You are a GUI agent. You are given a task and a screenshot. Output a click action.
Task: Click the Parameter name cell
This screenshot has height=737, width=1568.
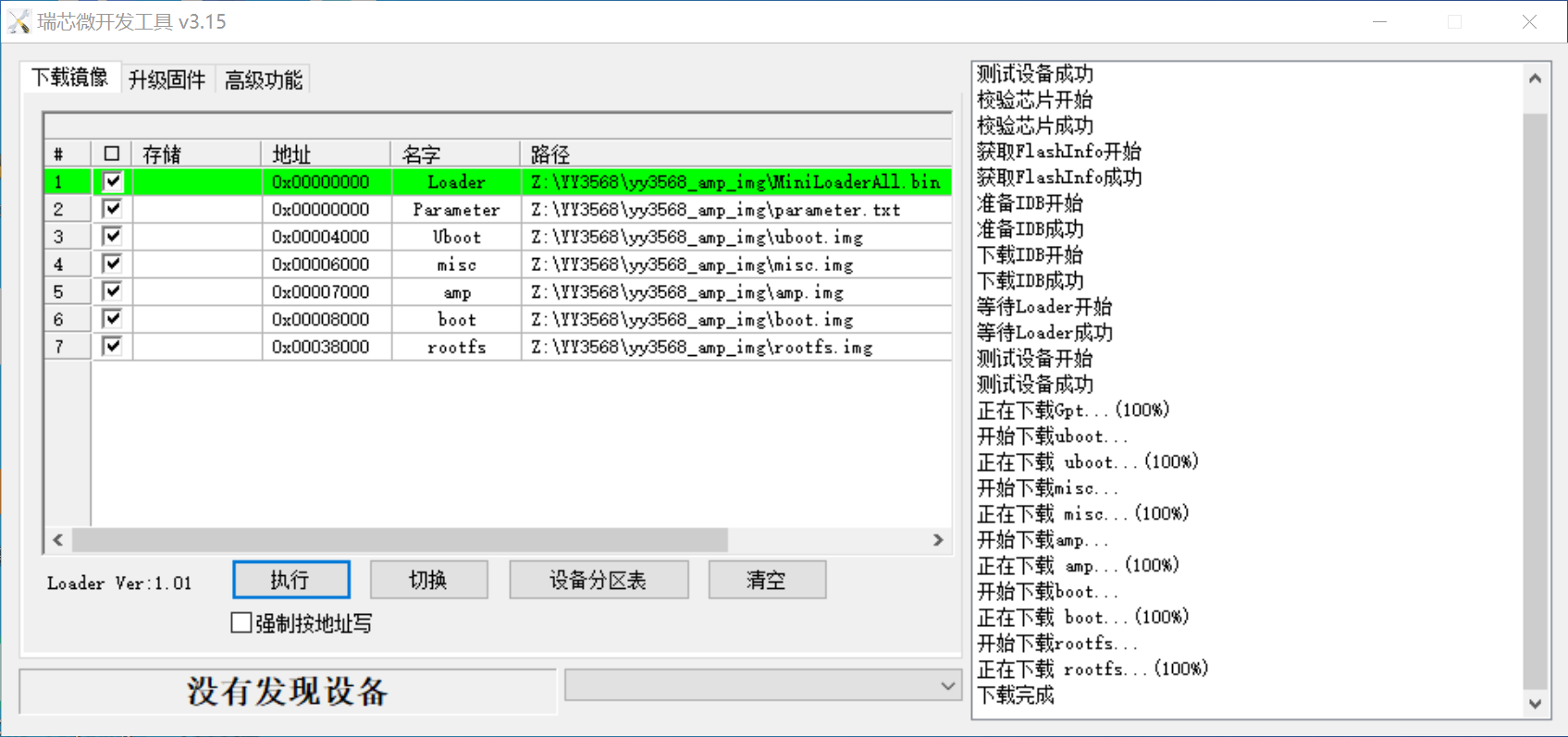click(456, 209)
